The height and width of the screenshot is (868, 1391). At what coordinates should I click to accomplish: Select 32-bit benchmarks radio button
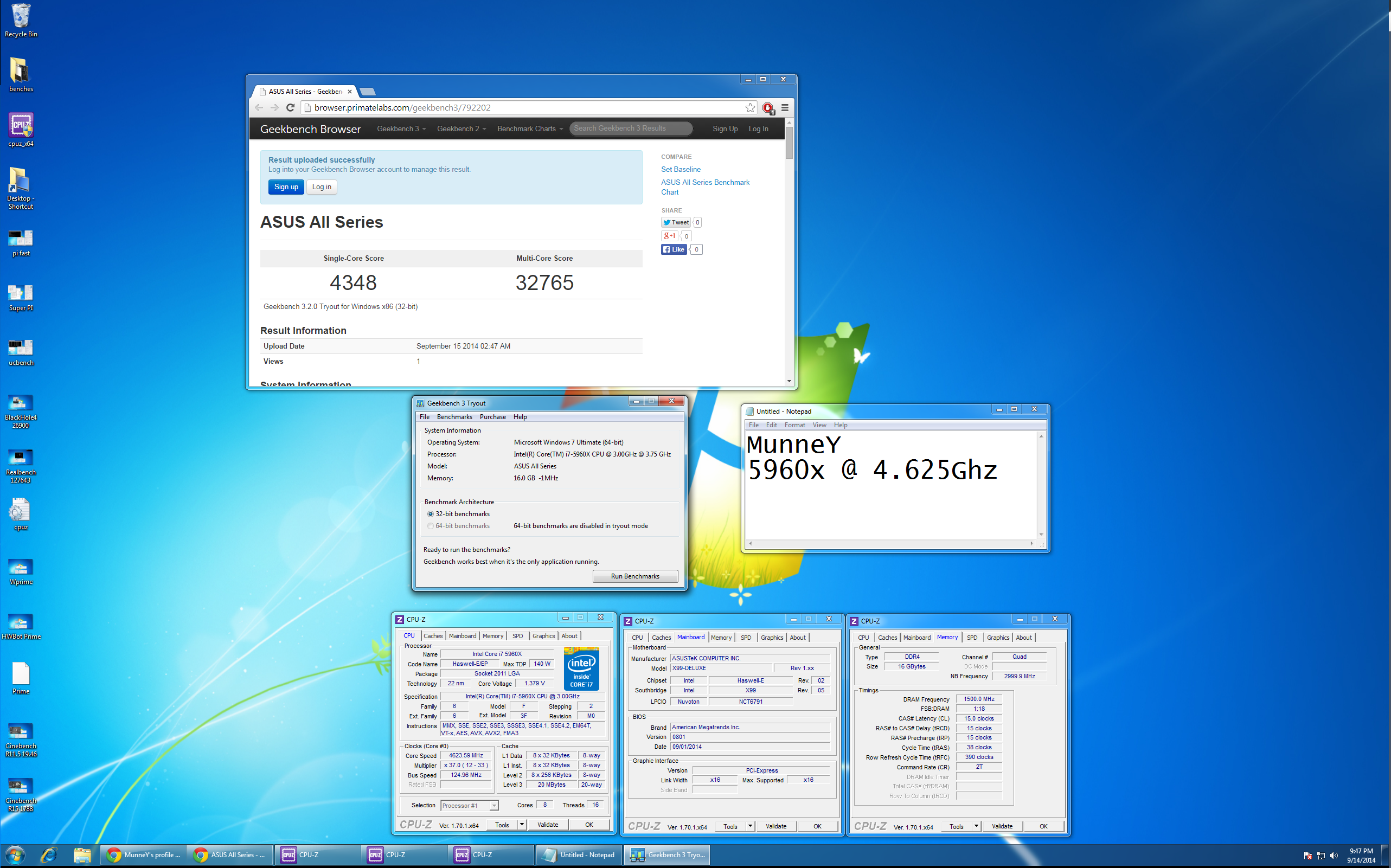click(x=430, y=514)
